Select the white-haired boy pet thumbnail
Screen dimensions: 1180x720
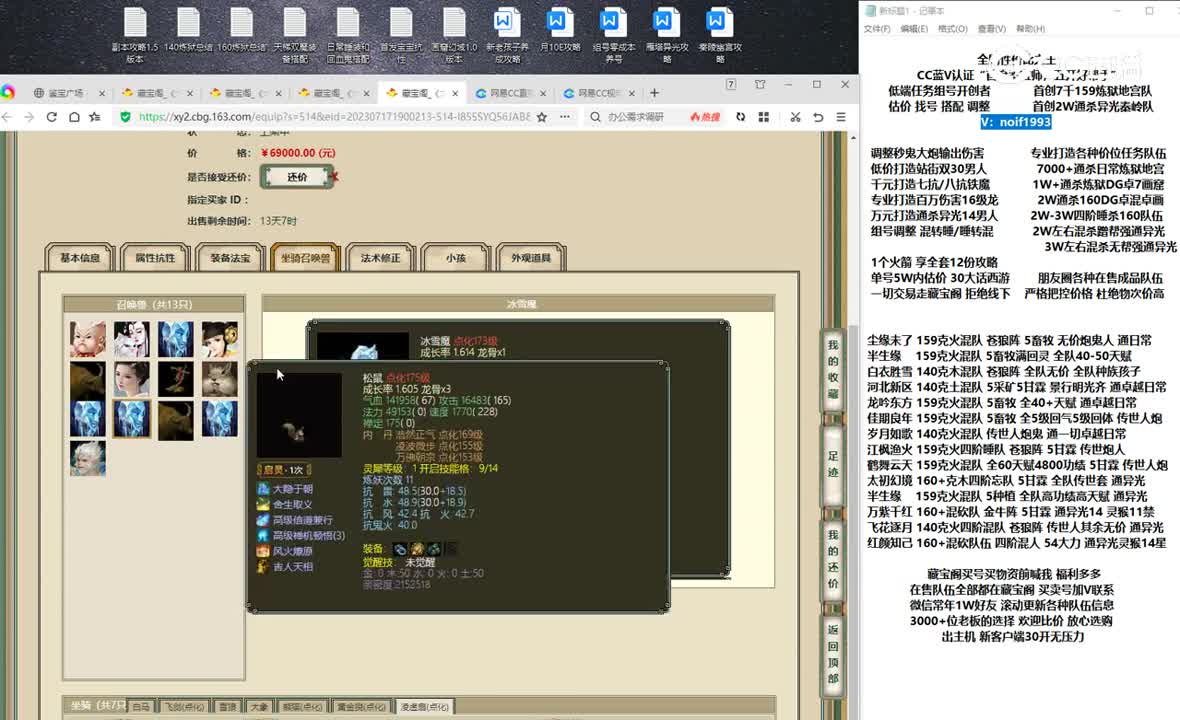pyautogui.click(x=88, y=457)
